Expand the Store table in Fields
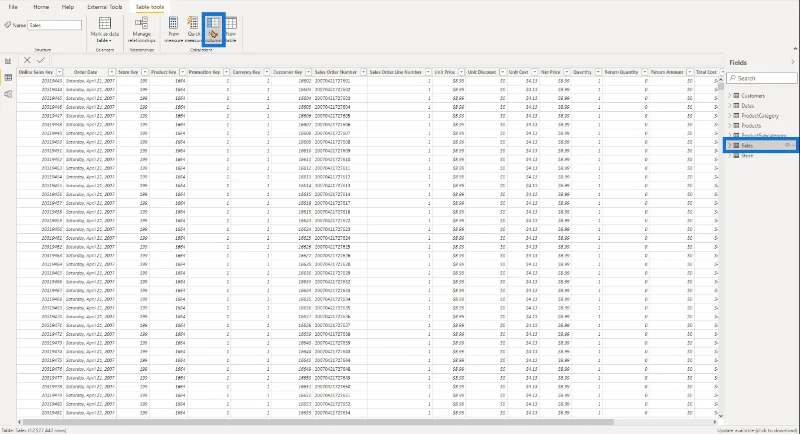The width and height of the screenshot is (800, 434). pyautogui.click(x=730, y=156)
